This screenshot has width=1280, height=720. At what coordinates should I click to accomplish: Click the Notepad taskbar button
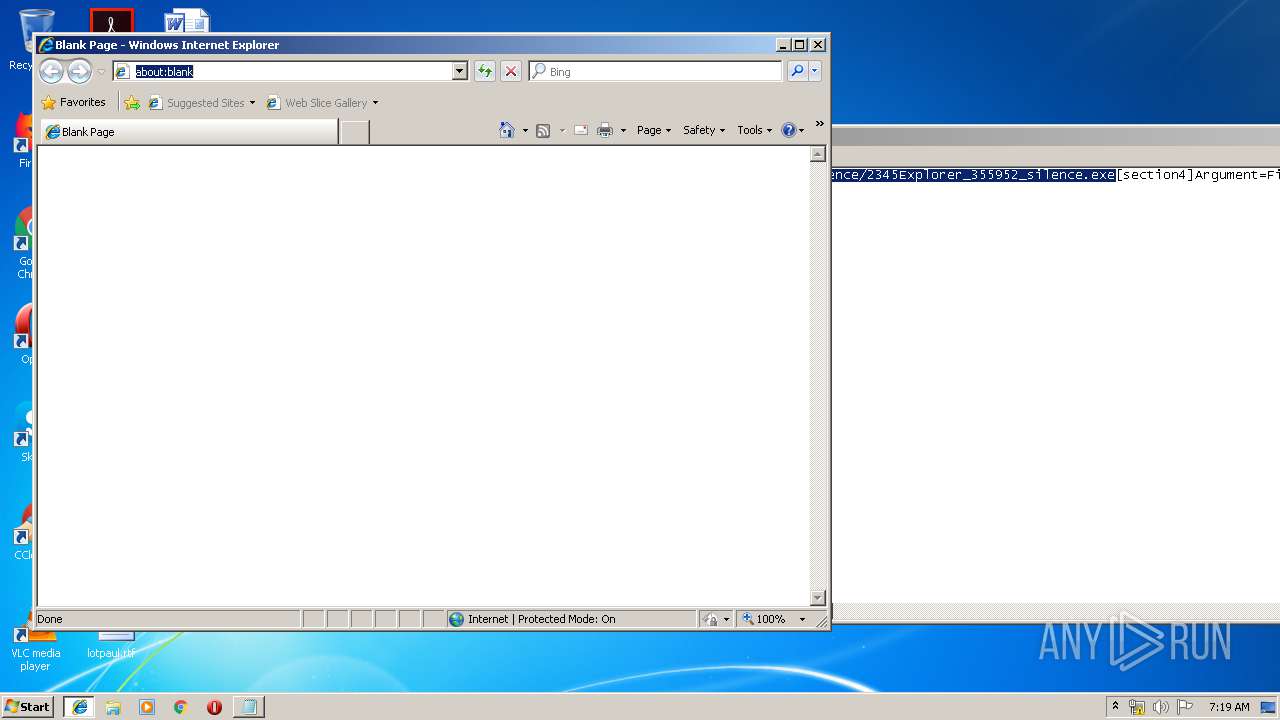pos(249,707)
